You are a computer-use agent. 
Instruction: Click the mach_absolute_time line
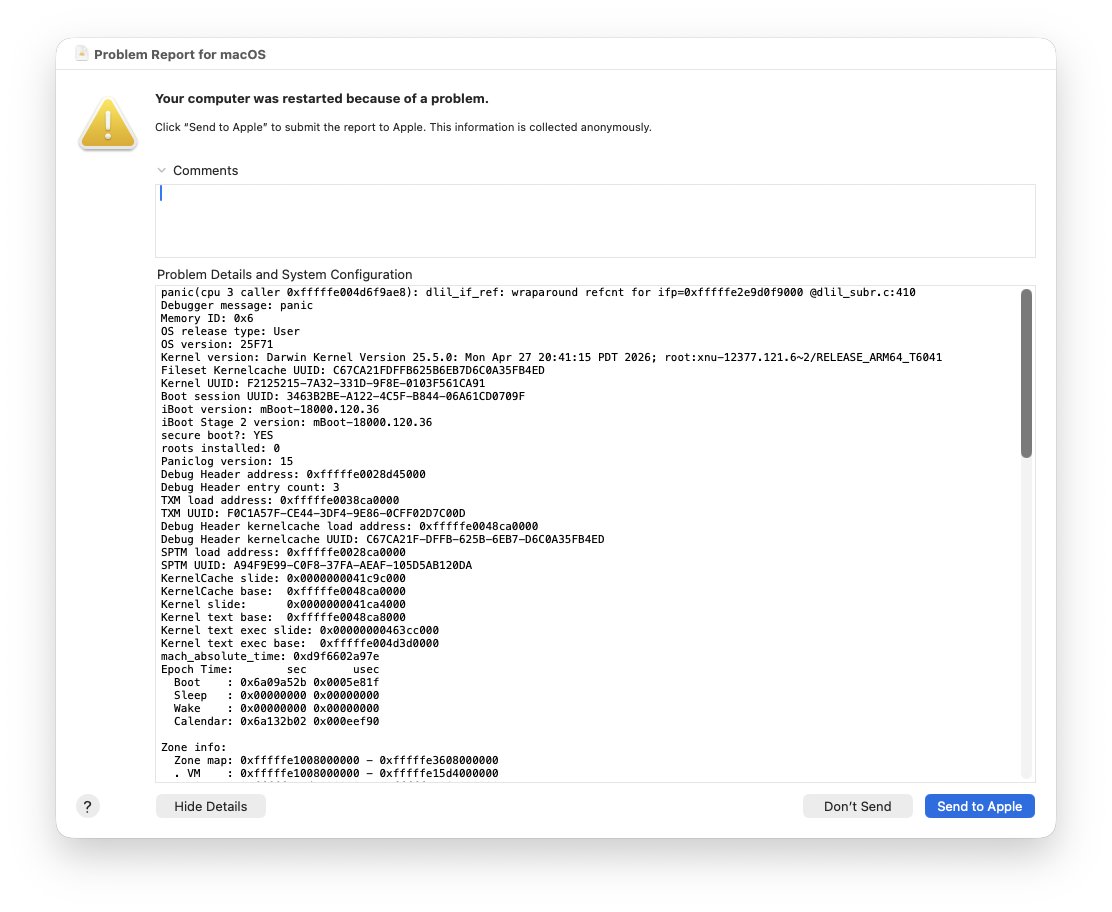[269, 656]
